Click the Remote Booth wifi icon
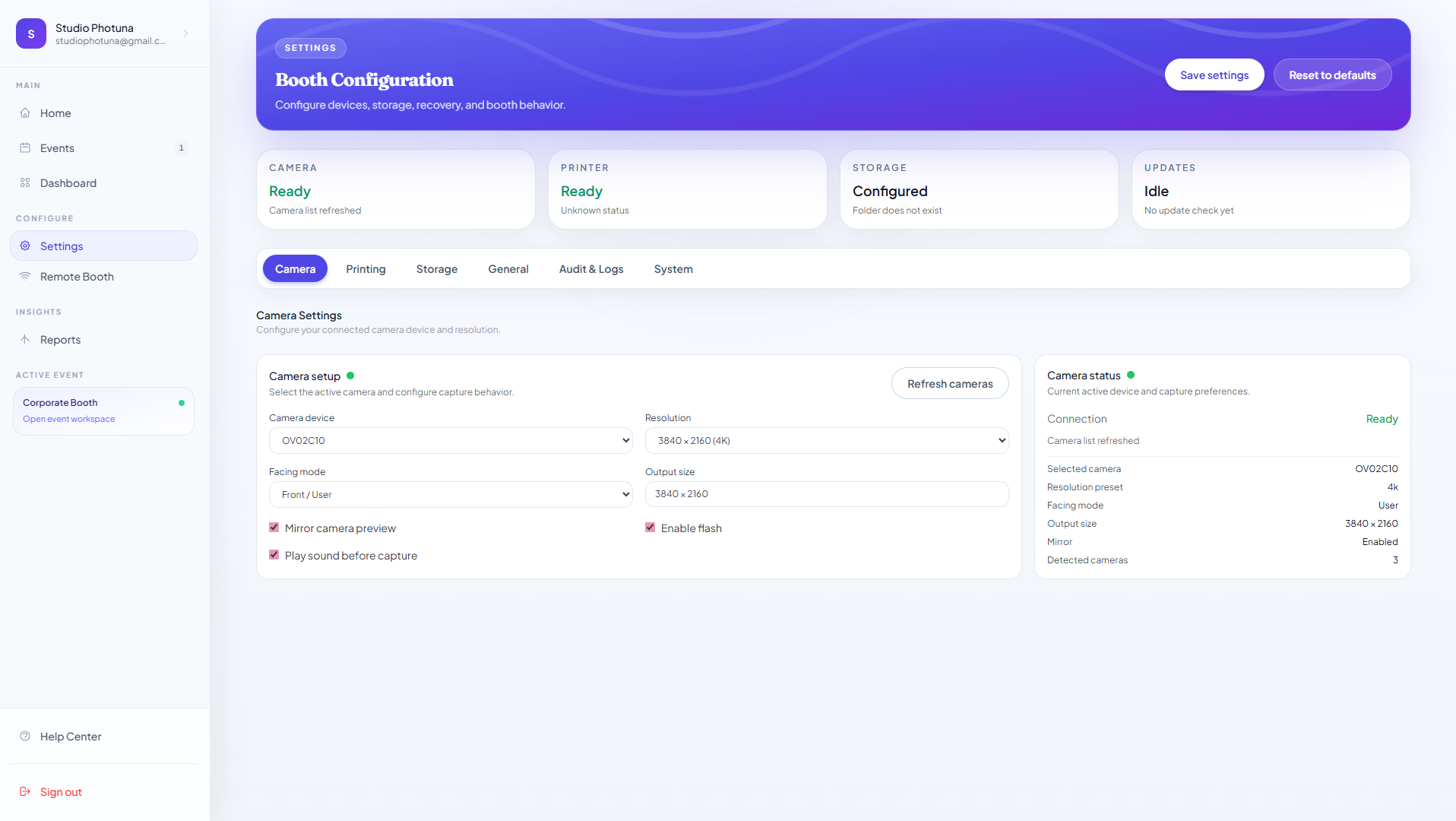The height and width of the screenshot is (821, 1456). pos(25,276)
